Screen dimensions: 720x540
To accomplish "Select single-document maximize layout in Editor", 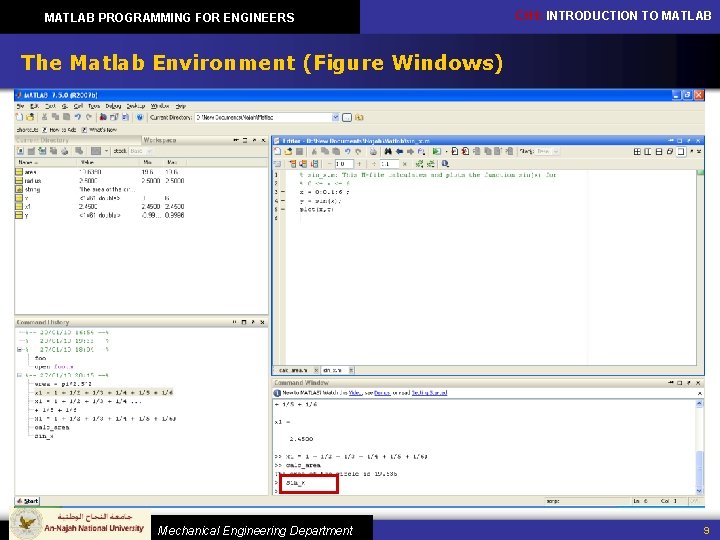I will click(681, 152).
